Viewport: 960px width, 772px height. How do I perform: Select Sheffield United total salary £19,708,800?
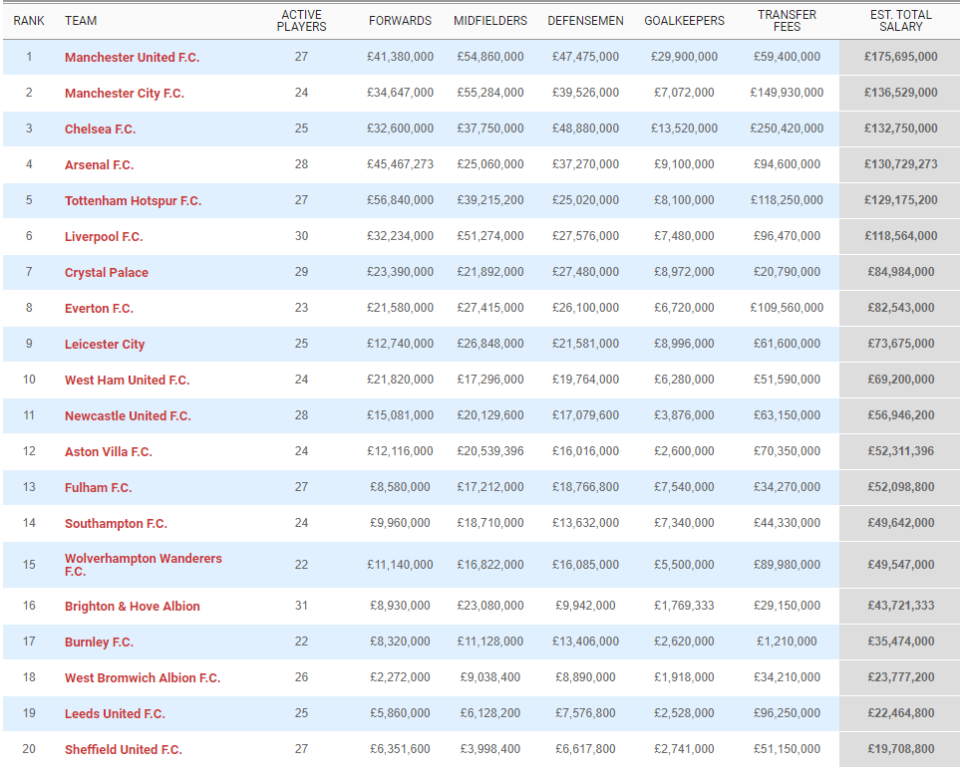pyautogui.click(x=901, y=749)
